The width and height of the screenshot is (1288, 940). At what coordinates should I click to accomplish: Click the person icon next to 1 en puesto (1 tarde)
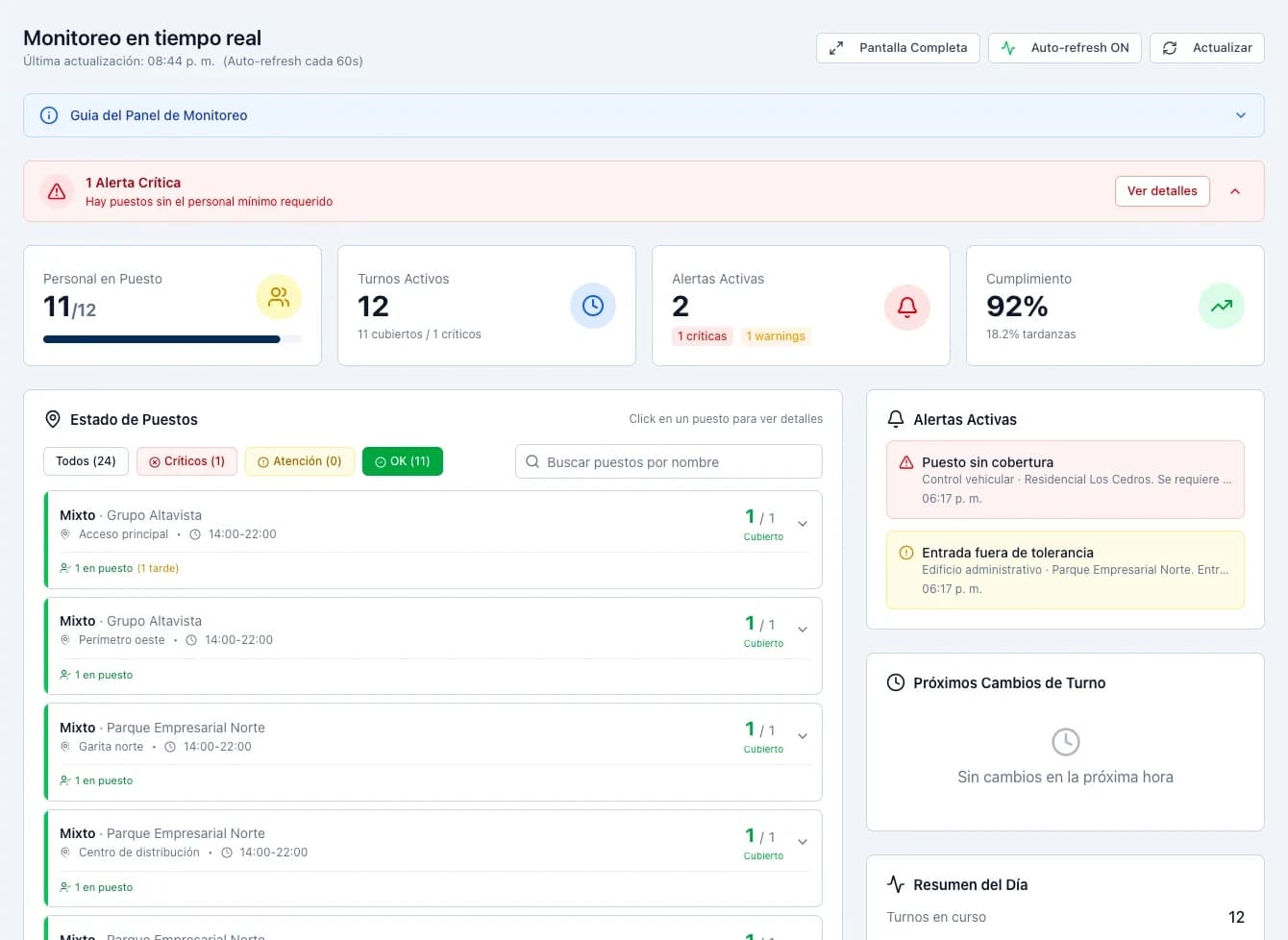(x=65, y=568)
